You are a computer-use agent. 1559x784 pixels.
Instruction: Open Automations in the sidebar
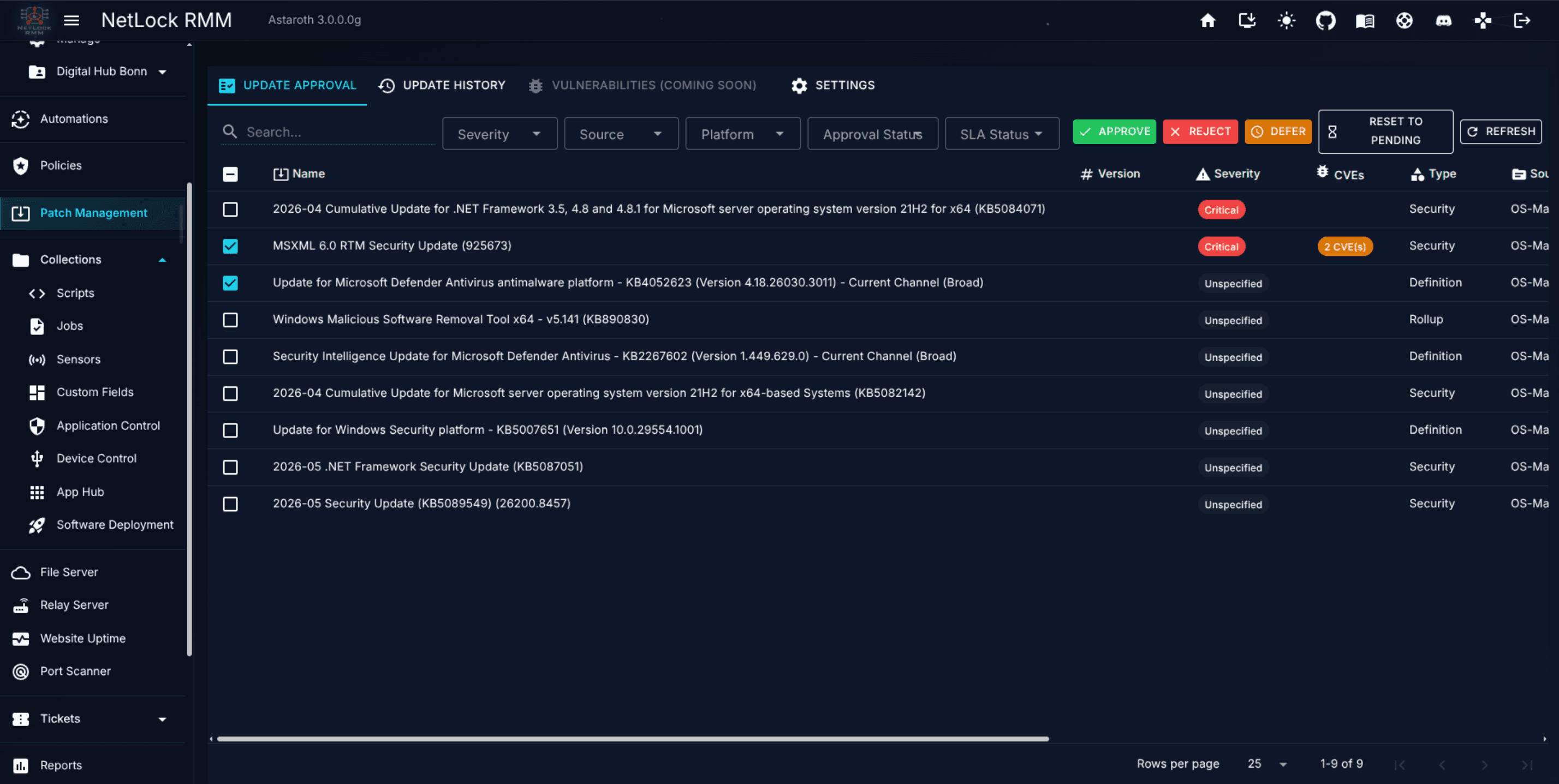click(93, 119)
